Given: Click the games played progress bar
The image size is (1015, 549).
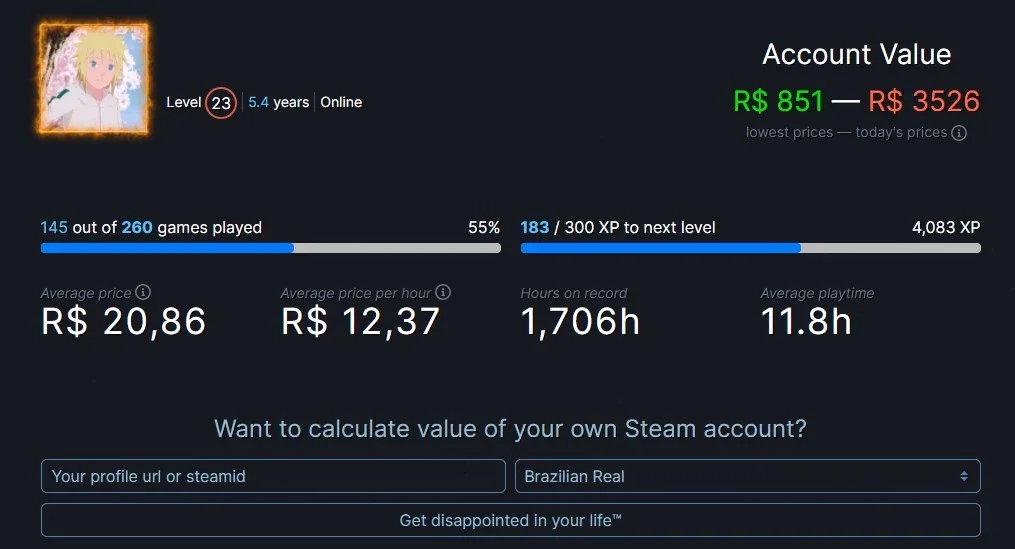Looking at the screenshot, I should pos(271,248).
